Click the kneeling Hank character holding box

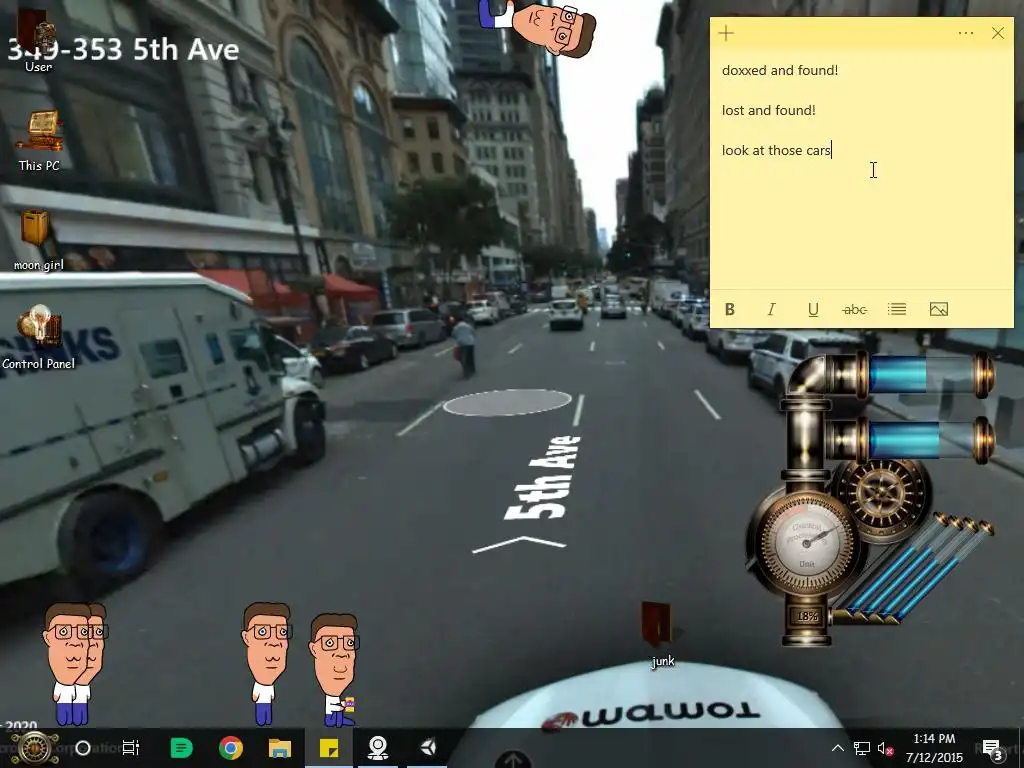pos(334,670)
